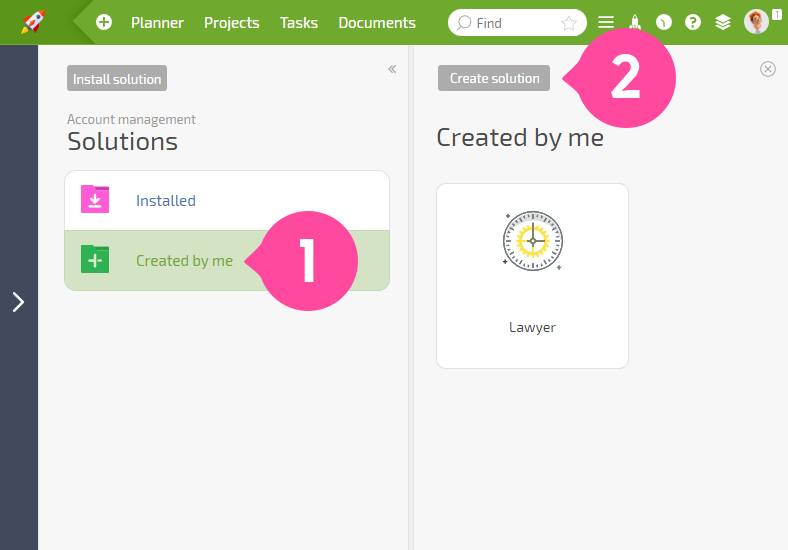Click the Account management breadcrumb text
This screenshot has height=550, width=788.
(132, 120)
